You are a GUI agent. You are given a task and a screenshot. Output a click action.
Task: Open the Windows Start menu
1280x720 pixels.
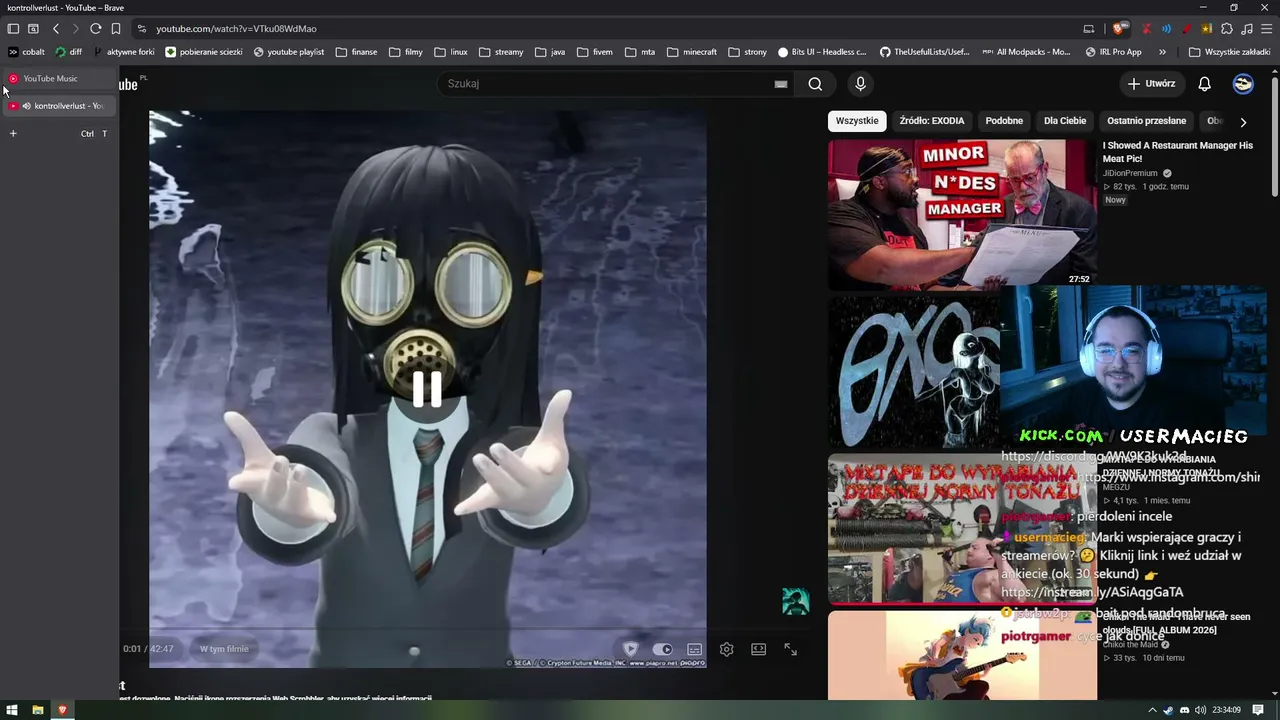click(12, 710)
